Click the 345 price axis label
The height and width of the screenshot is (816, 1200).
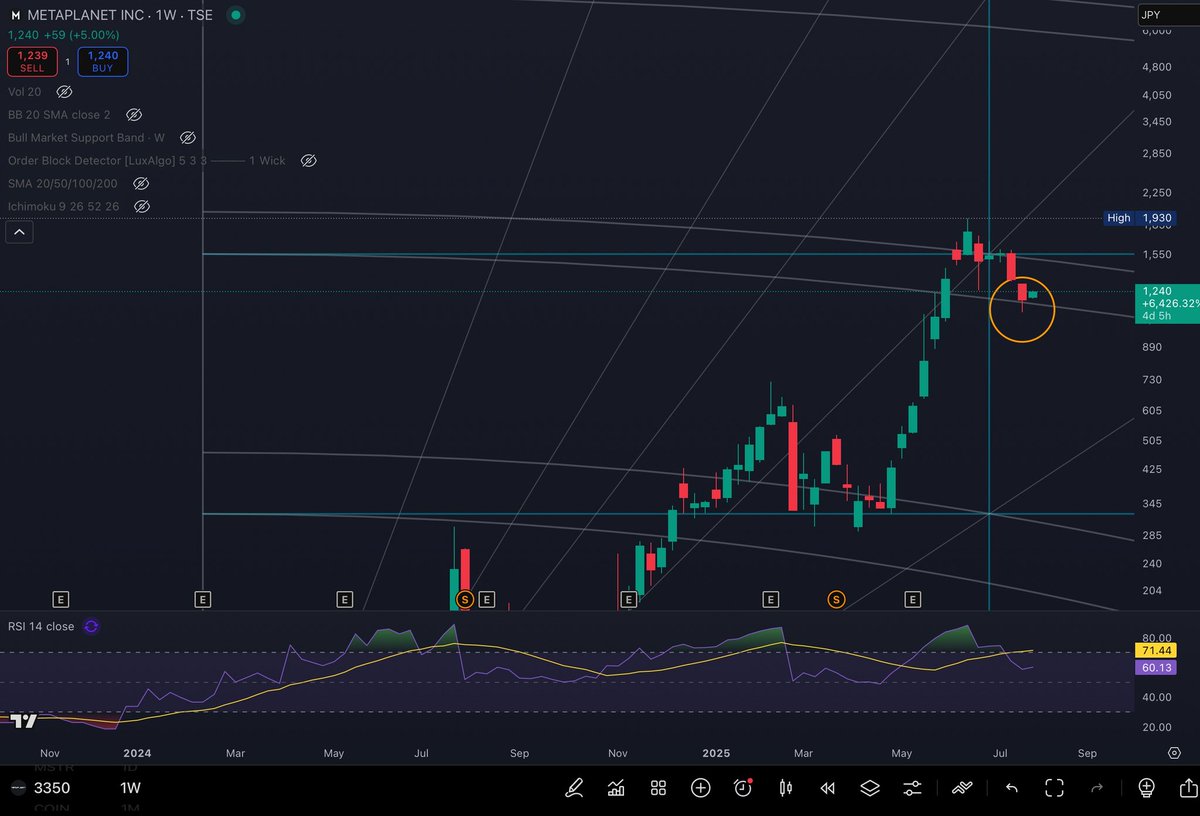click(x=1152, y=503)
